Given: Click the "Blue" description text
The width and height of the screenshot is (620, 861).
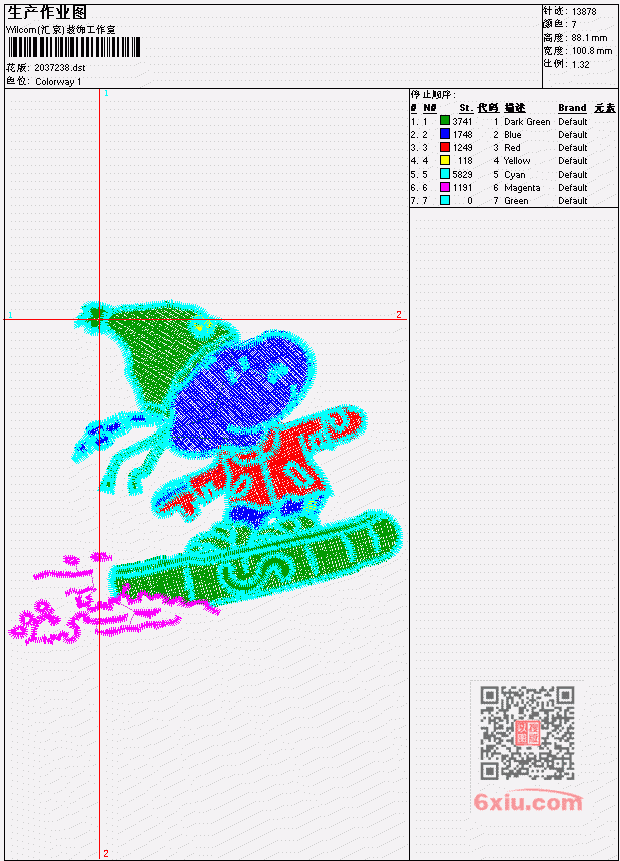Looking at the screenshot, I should [x=513, y=135].
